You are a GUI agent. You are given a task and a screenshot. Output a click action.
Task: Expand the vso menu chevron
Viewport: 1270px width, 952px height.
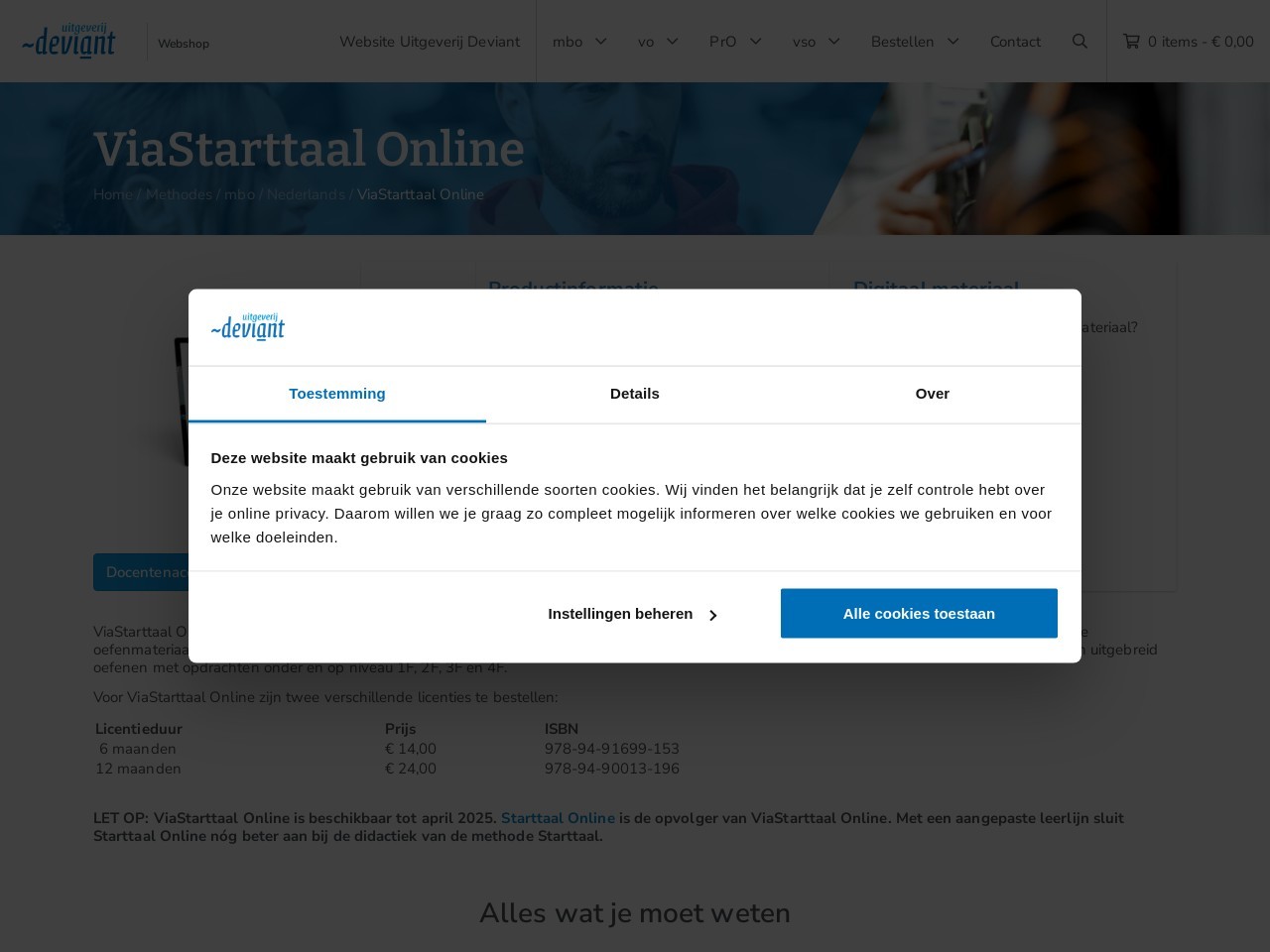(x=833, y=41)
